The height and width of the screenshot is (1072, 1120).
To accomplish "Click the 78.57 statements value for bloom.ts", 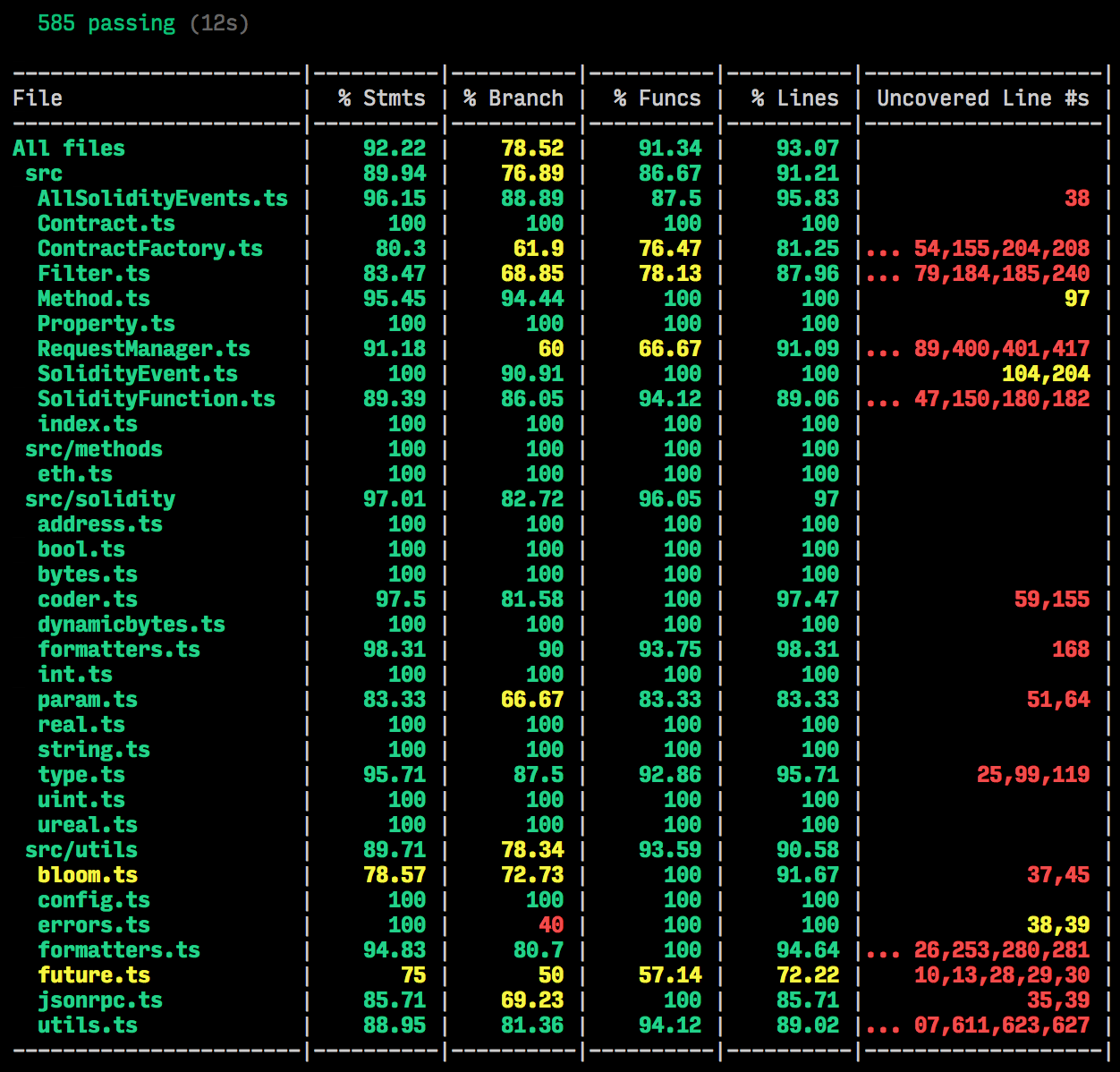I will pos(395,874).
